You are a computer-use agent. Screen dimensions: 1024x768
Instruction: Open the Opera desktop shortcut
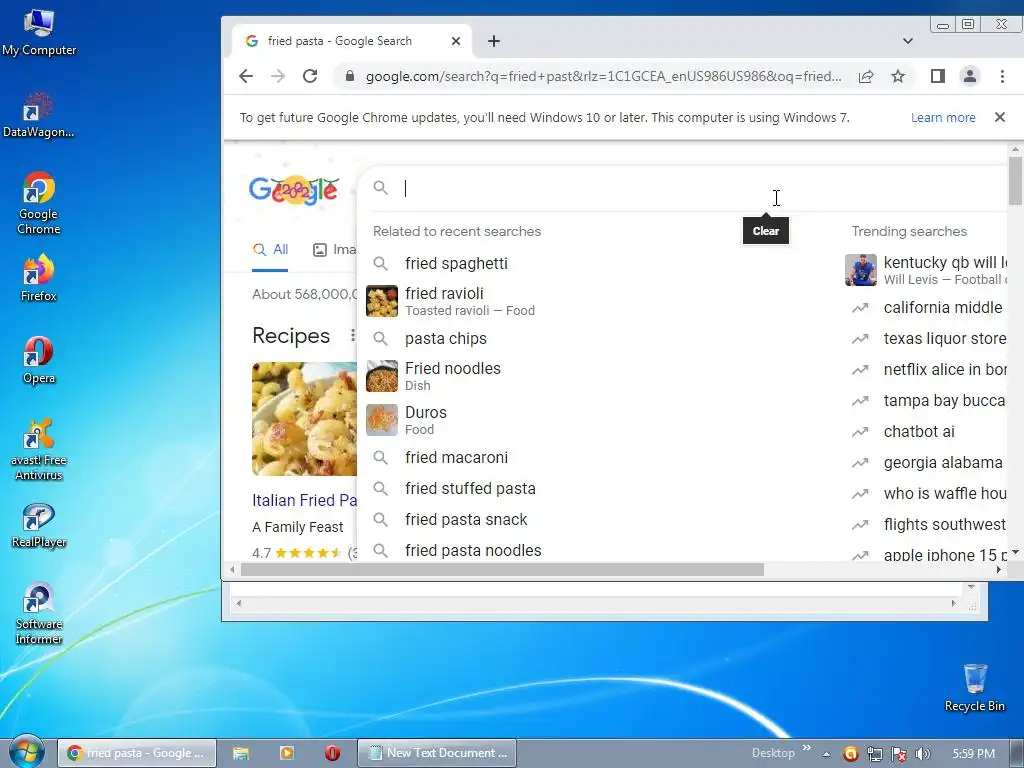click(39, 360)
